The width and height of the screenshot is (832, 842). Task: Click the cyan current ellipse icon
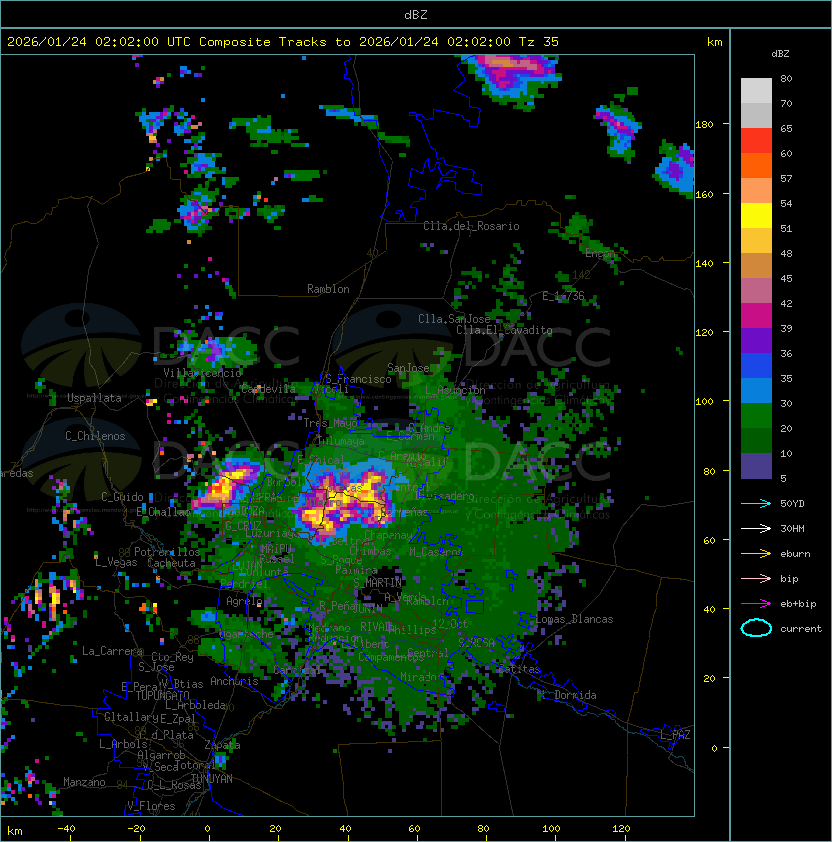pyautogui.click(x=756, y=628)
